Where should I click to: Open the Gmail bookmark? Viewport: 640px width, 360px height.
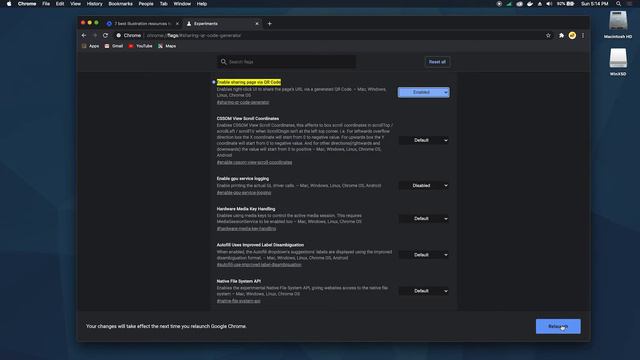114,46
